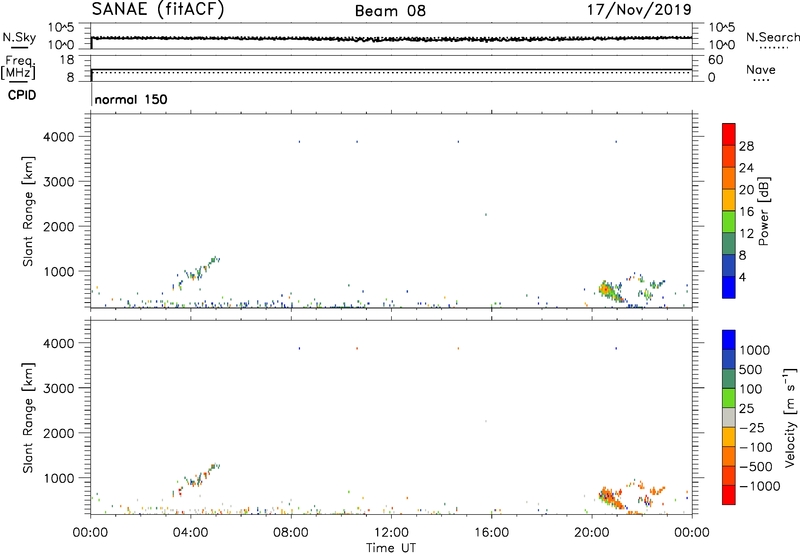Click the red top segment of Power colorbar
This screenshot has width=800, height=554.
click(x=729, y=134)
